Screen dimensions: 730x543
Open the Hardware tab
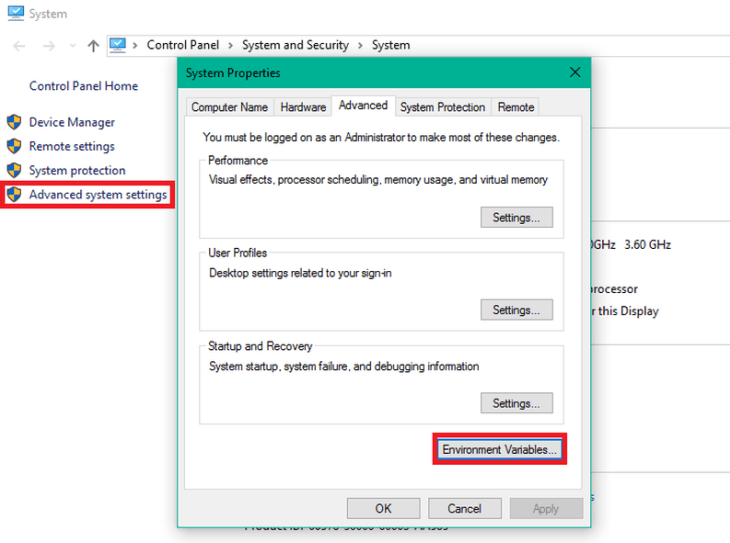click(303, 107)
